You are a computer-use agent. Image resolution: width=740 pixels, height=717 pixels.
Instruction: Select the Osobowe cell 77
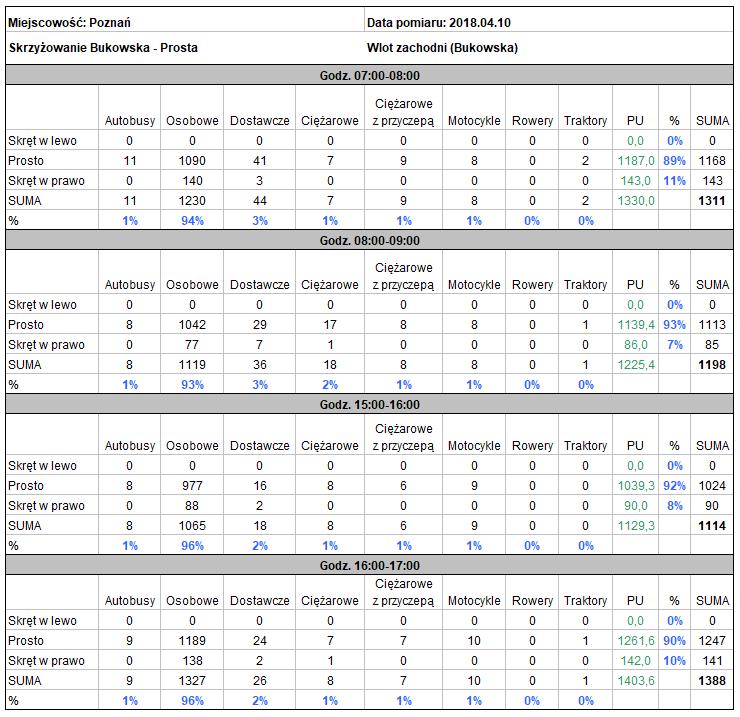point(192,345)
